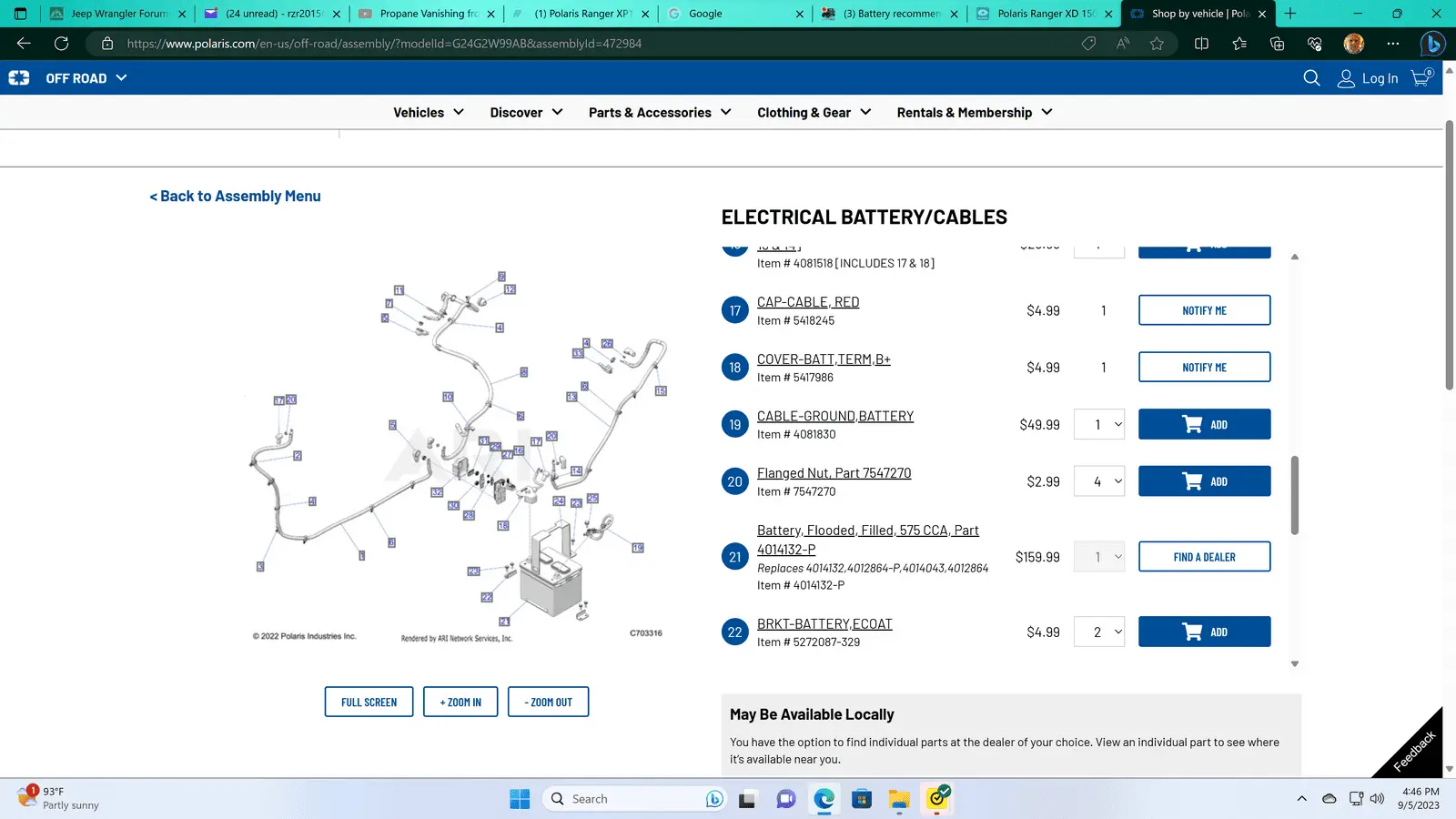Open quantity dropdown for Flanged Nut
This screenshot has height=819, width=1456.
pos(1099,481)
